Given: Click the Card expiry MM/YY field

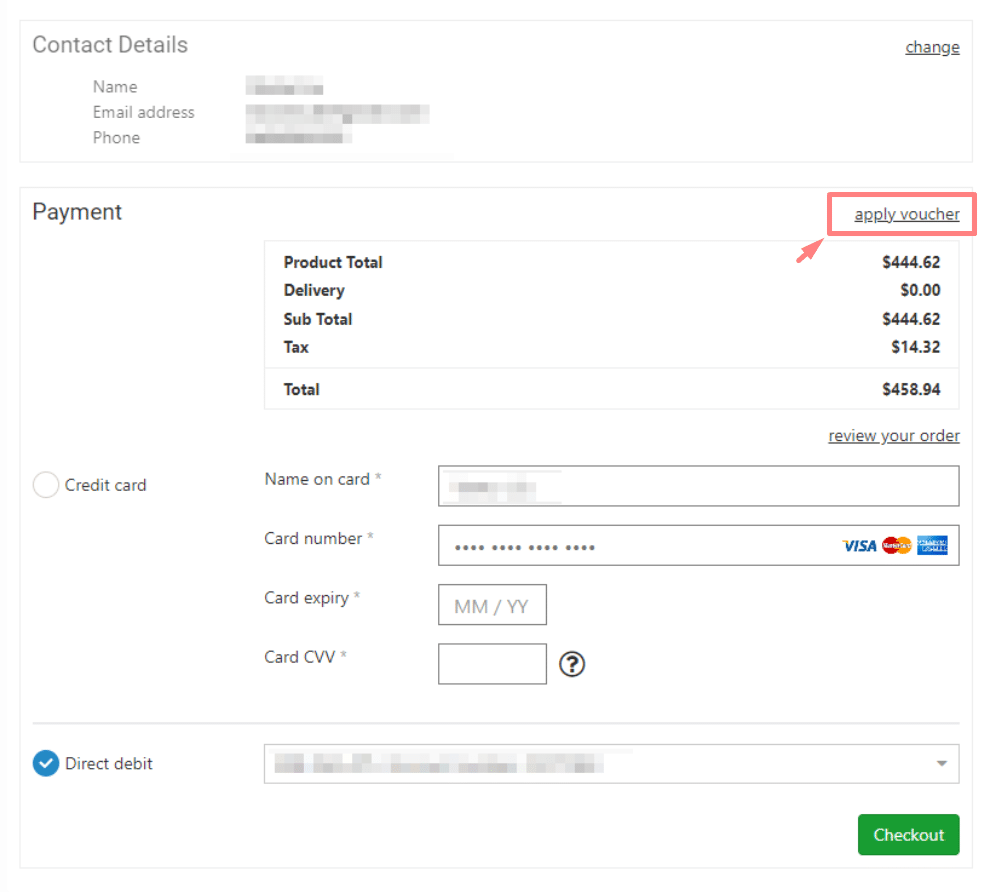Looking at the screenshot, I should (x=492, y=604).
